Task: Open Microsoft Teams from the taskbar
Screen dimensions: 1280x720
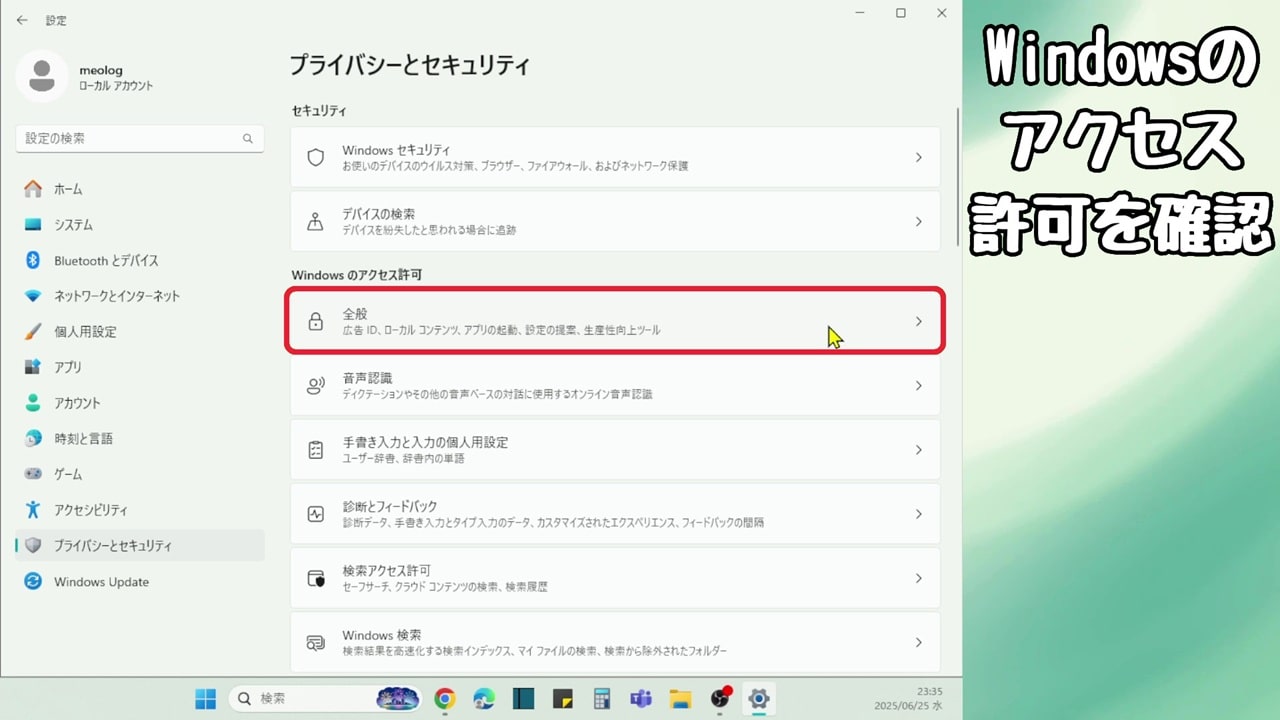Action: click(641, 698)
